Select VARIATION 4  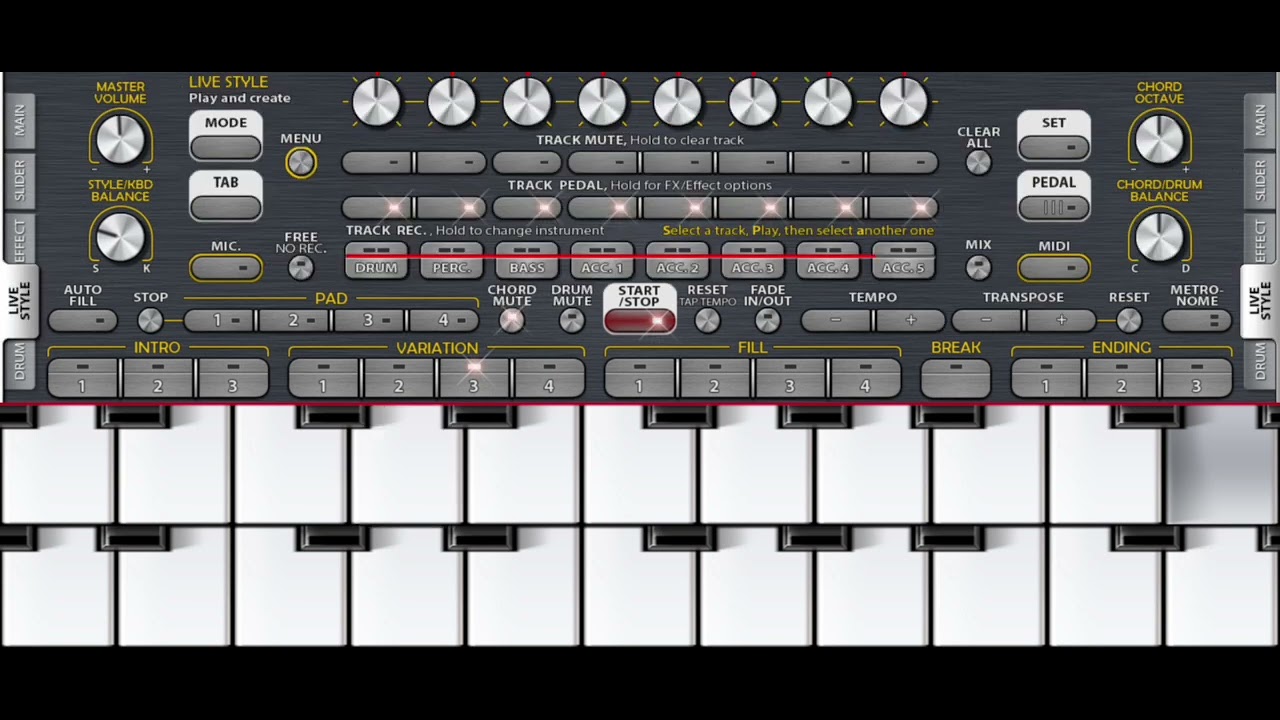(549, 378)
